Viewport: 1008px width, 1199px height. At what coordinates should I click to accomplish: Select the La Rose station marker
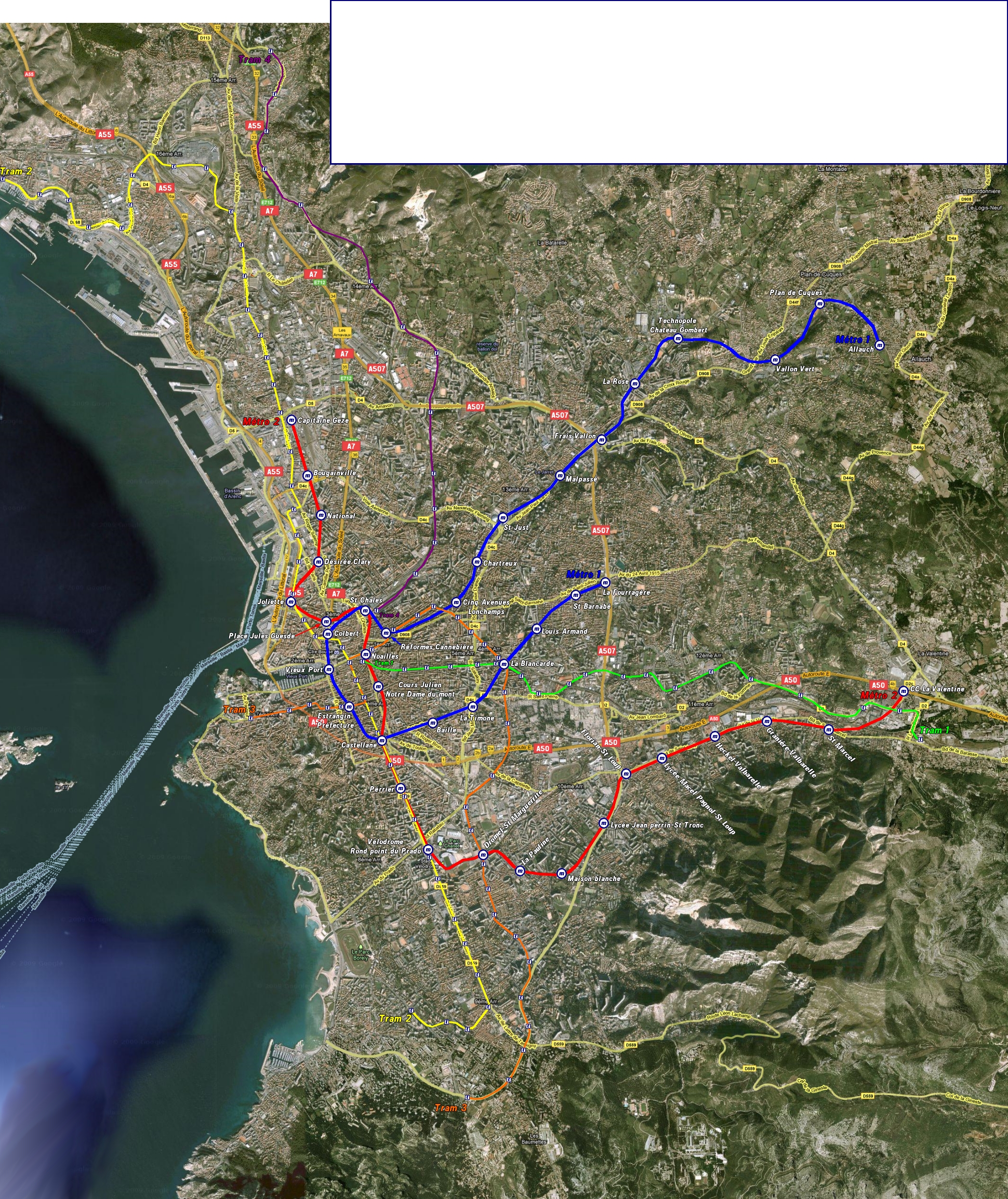pyautogui.click(x=635, y=384)
